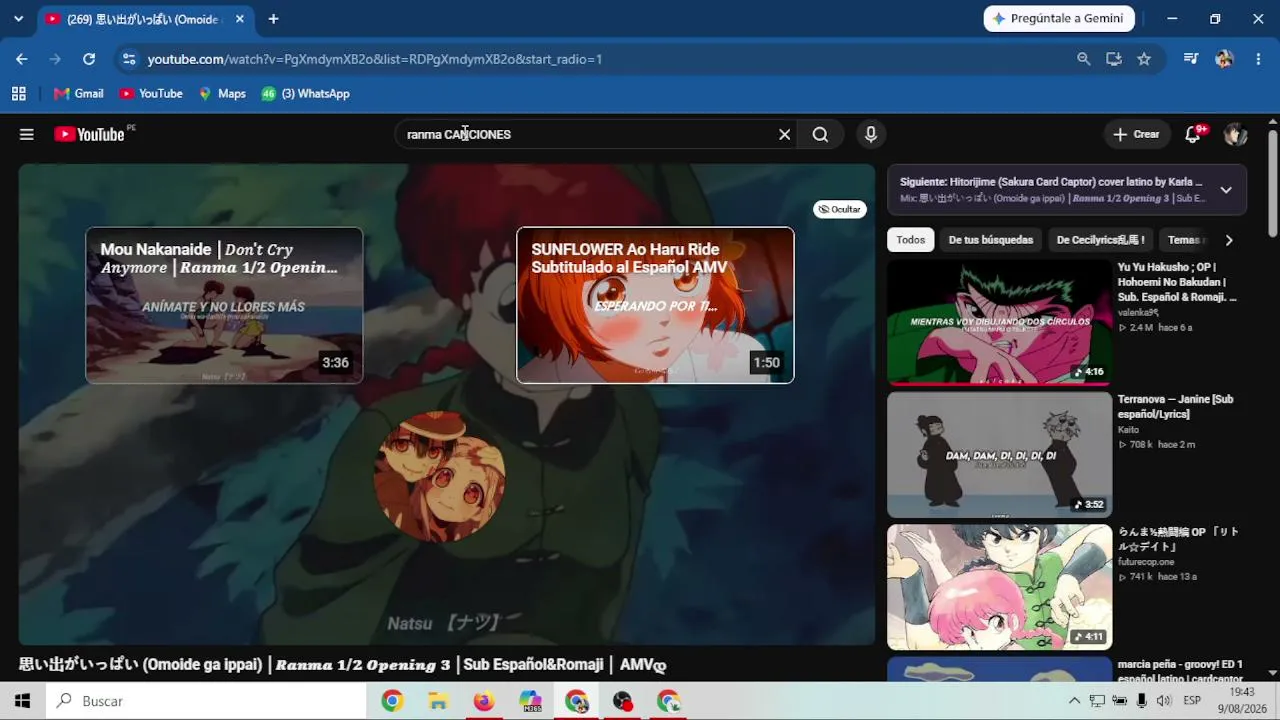Go back to the previous page
This screenshot has height=720, width=1280.
[22, 59]
